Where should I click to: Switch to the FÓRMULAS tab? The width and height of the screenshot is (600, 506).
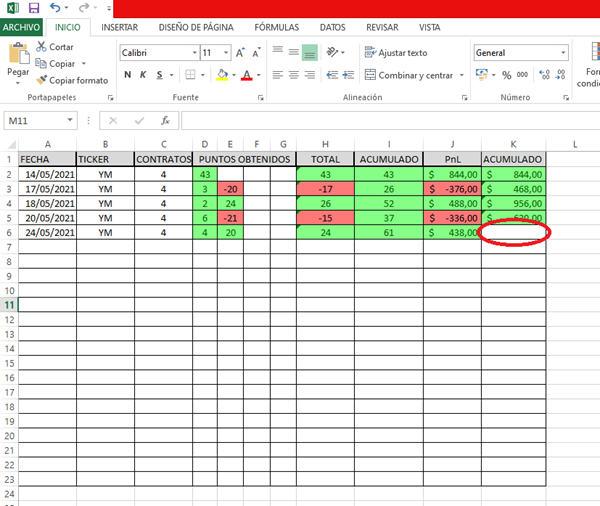277,27
